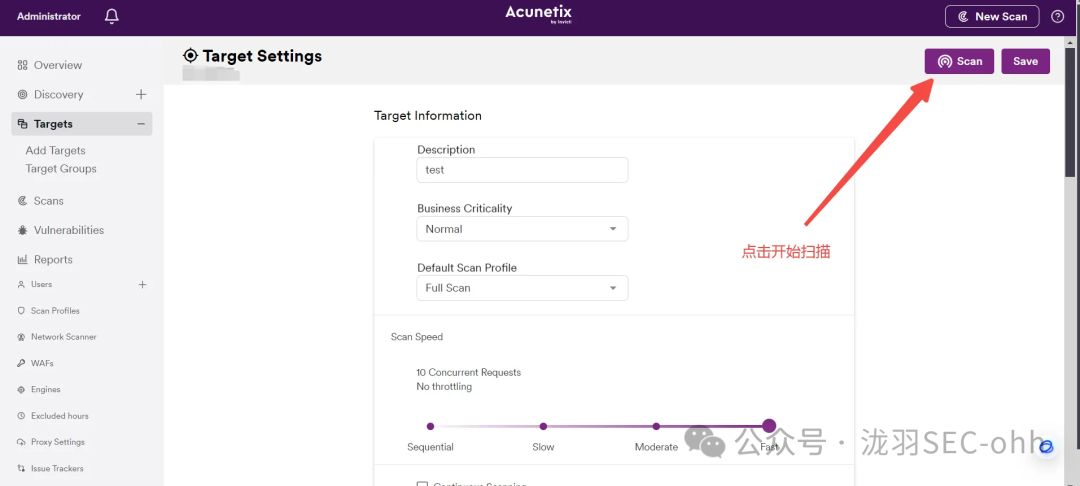Screen dimensions: 1080x486
Task: Open Reports in the sidebar
Action: pos(53,260)
